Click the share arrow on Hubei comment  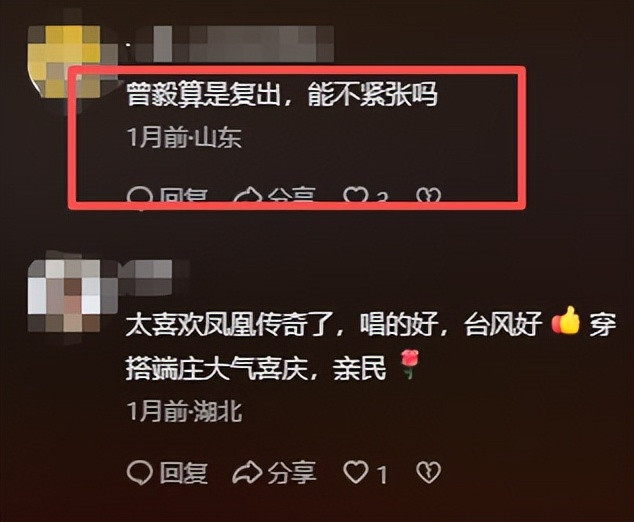[247, 472]
